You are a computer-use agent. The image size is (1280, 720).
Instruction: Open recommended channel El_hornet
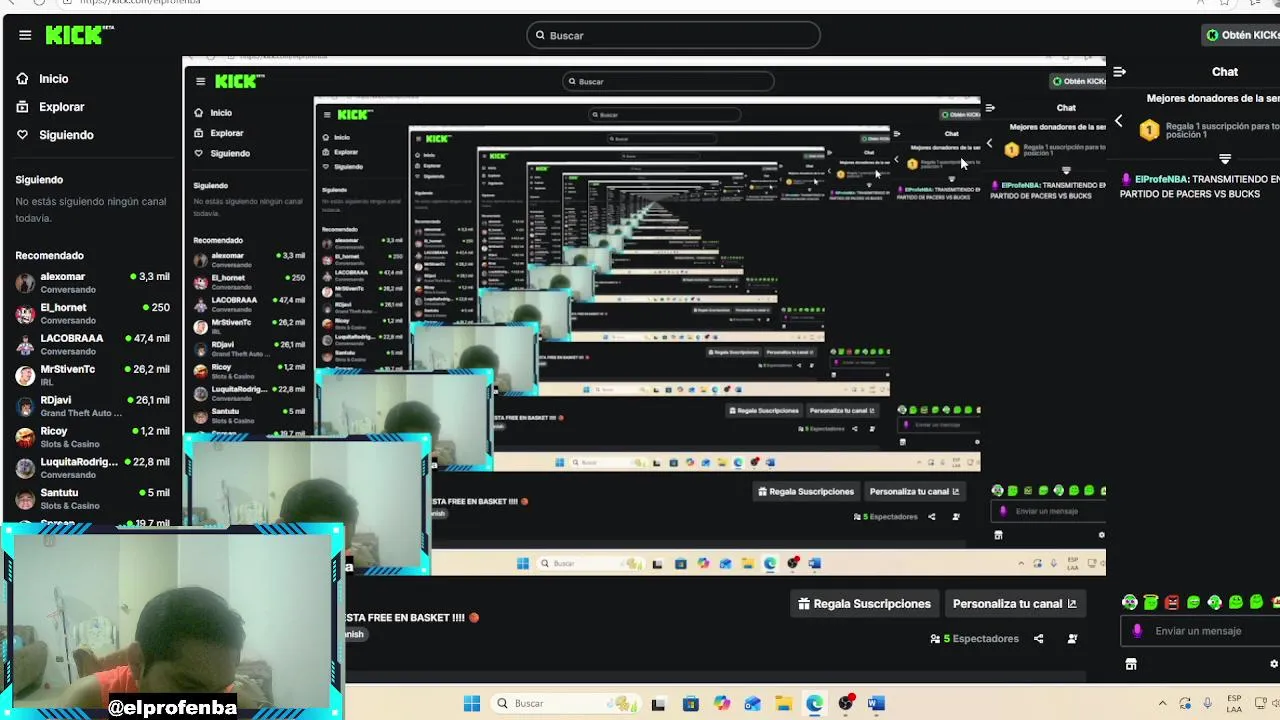[x=92, y=313]
